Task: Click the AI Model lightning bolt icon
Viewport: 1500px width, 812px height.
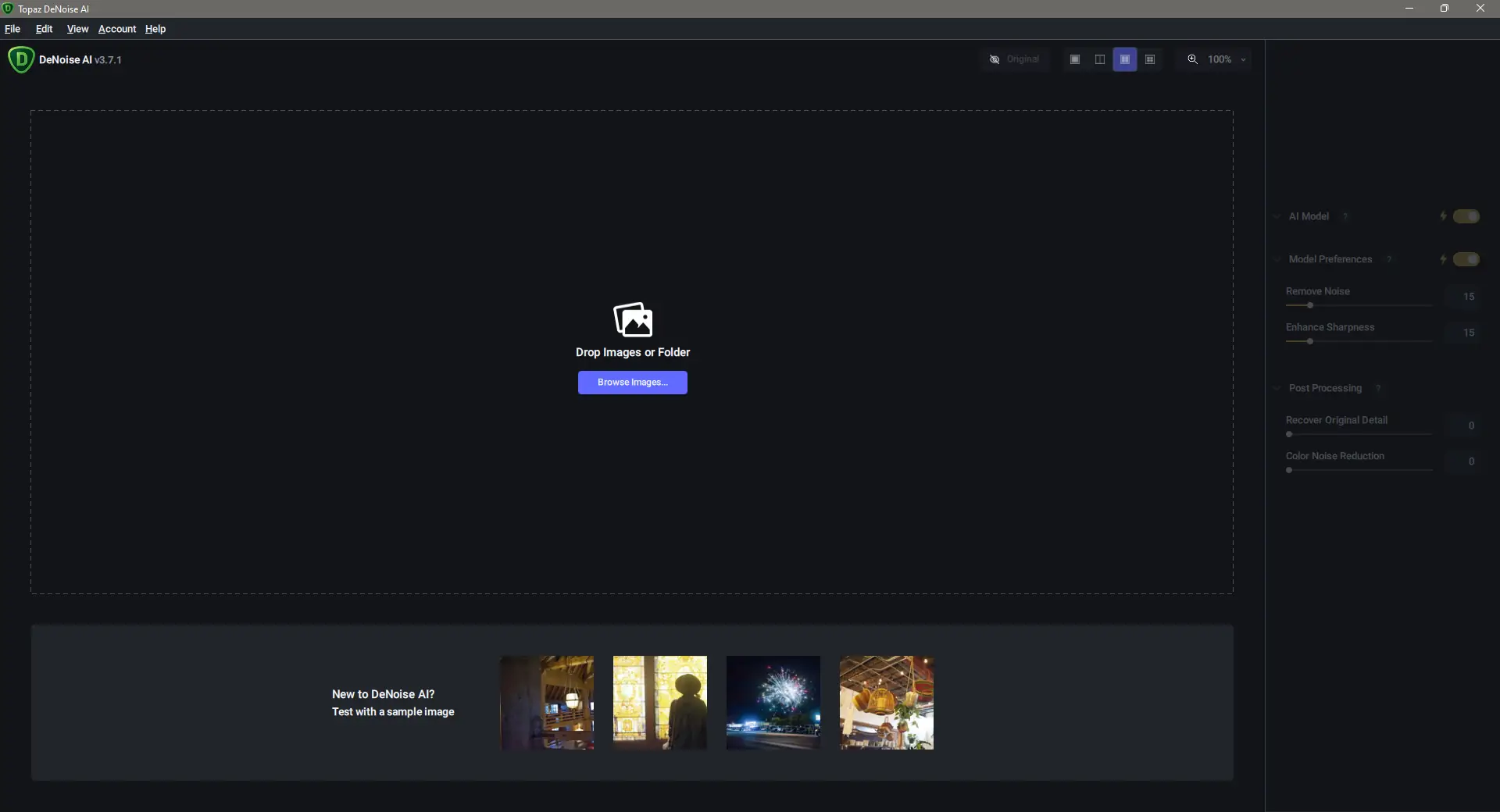Action: tap(1443, 216)
